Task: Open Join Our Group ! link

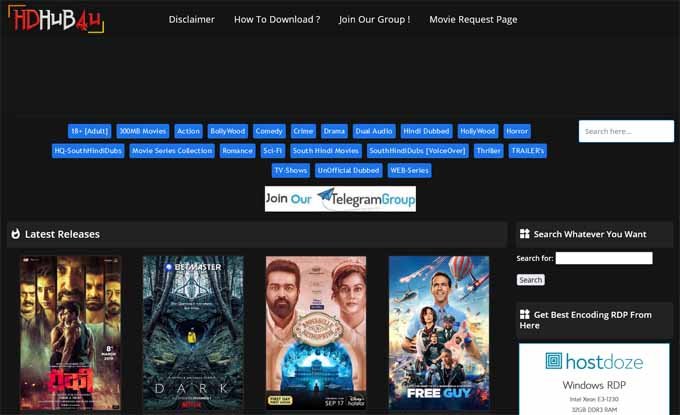Action: tap(374, 20)
